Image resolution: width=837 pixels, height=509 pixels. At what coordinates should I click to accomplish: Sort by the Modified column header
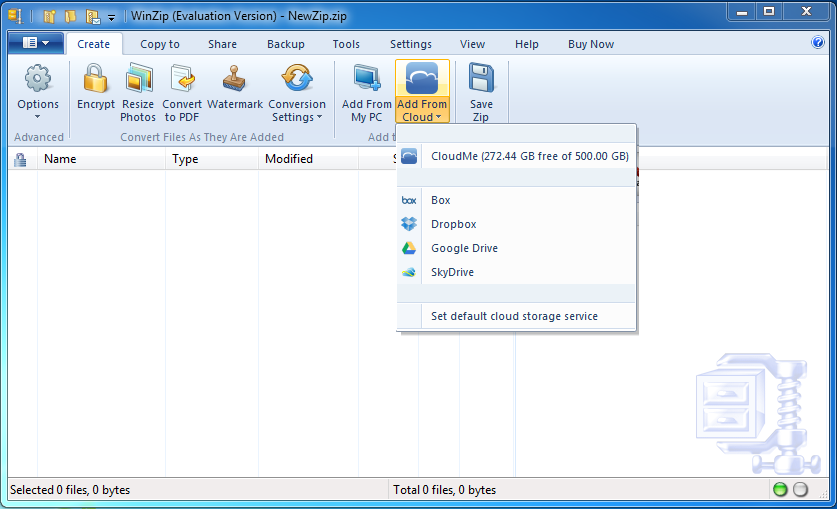pos(309,159)
